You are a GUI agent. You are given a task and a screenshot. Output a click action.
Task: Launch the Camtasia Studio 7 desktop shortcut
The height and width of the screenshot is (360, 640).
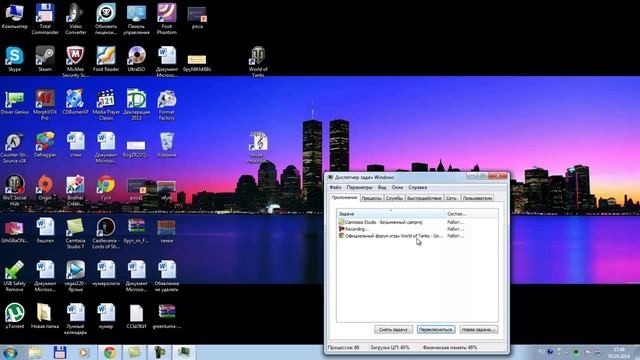(x=76, y=233)
